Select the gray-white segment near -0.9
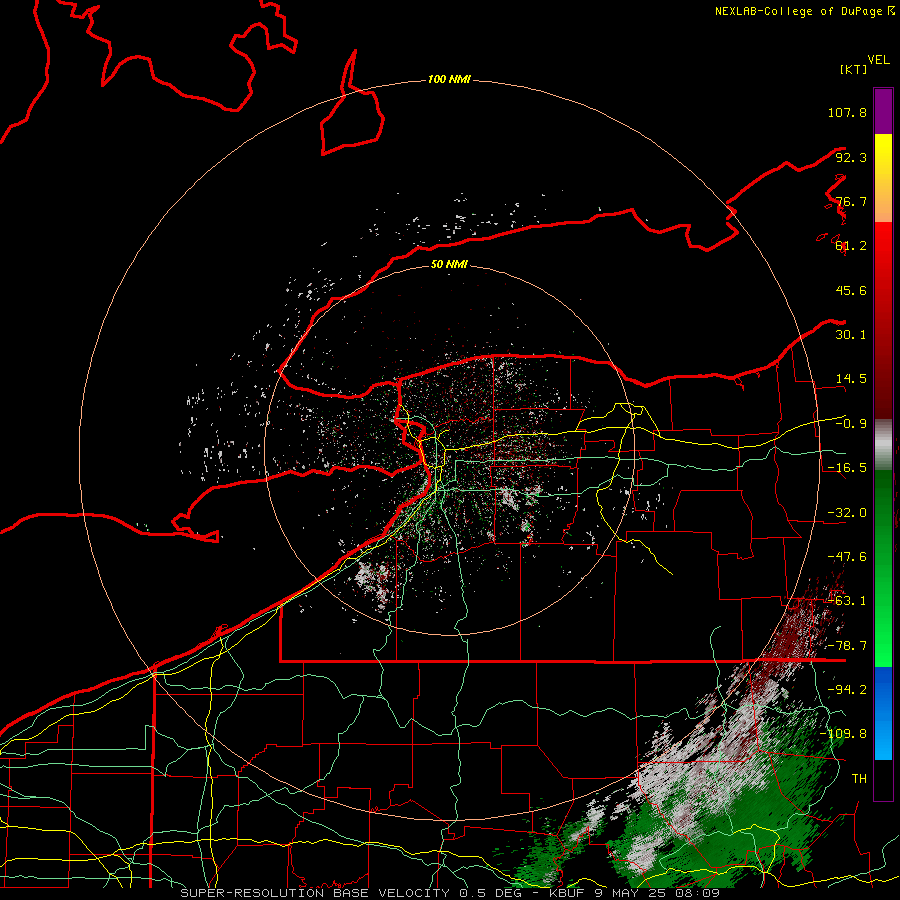 click(x=883, y=445)
